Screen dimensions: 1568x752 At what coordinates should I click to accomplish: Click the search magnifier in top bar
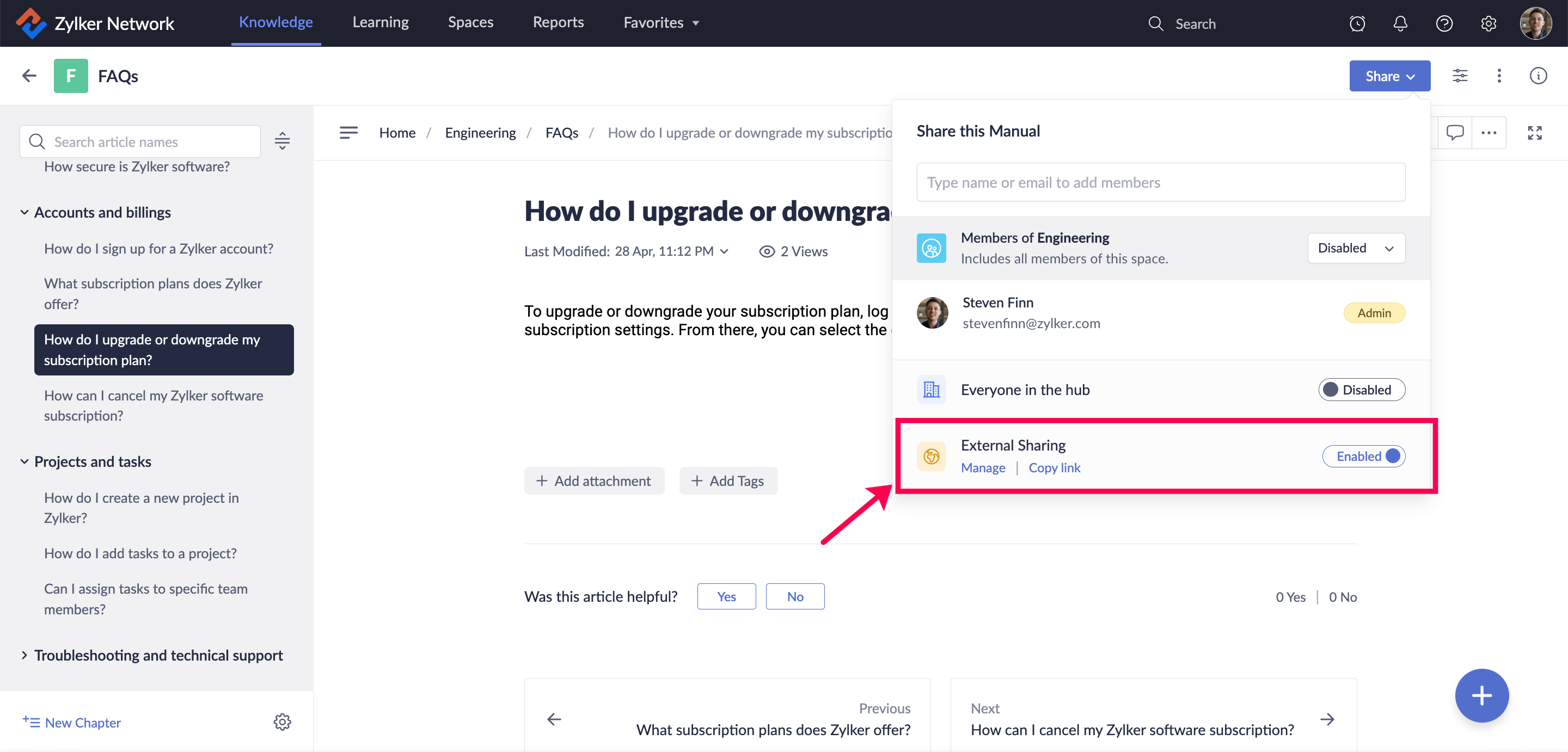tap(1155, 24)
